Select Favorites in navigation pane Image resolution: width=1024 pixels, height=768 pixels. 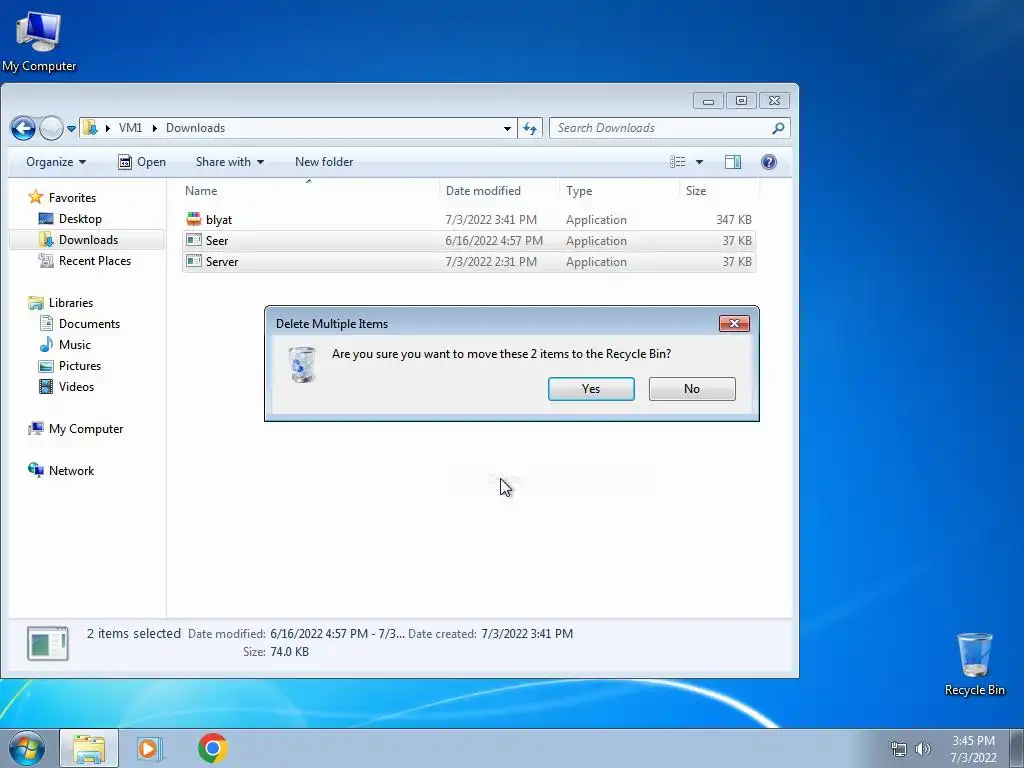pos(72,198)
